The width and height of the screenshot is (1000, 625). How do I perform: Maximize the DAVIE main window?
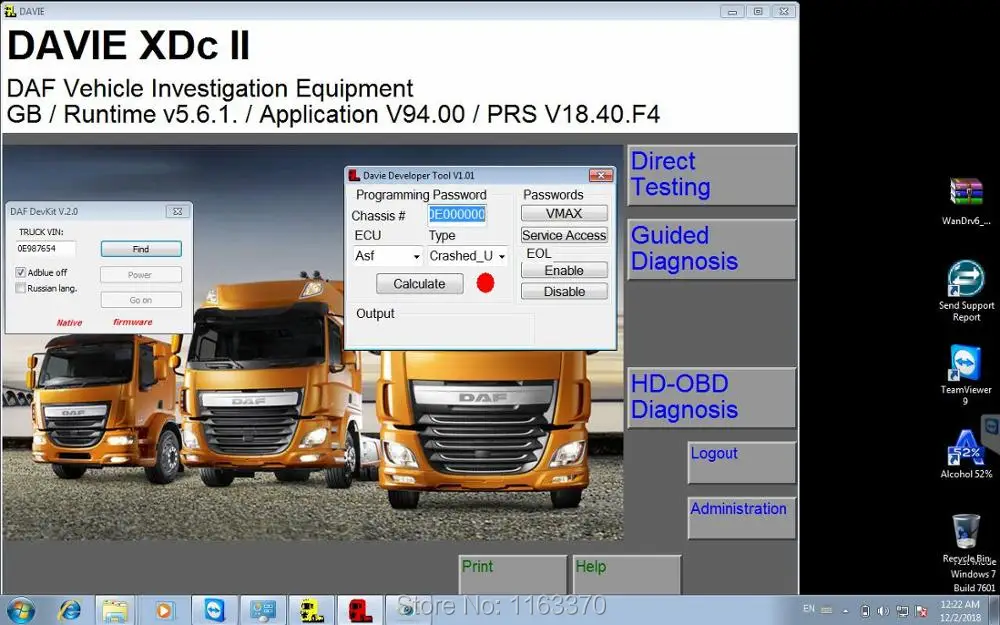pos(758,11)
